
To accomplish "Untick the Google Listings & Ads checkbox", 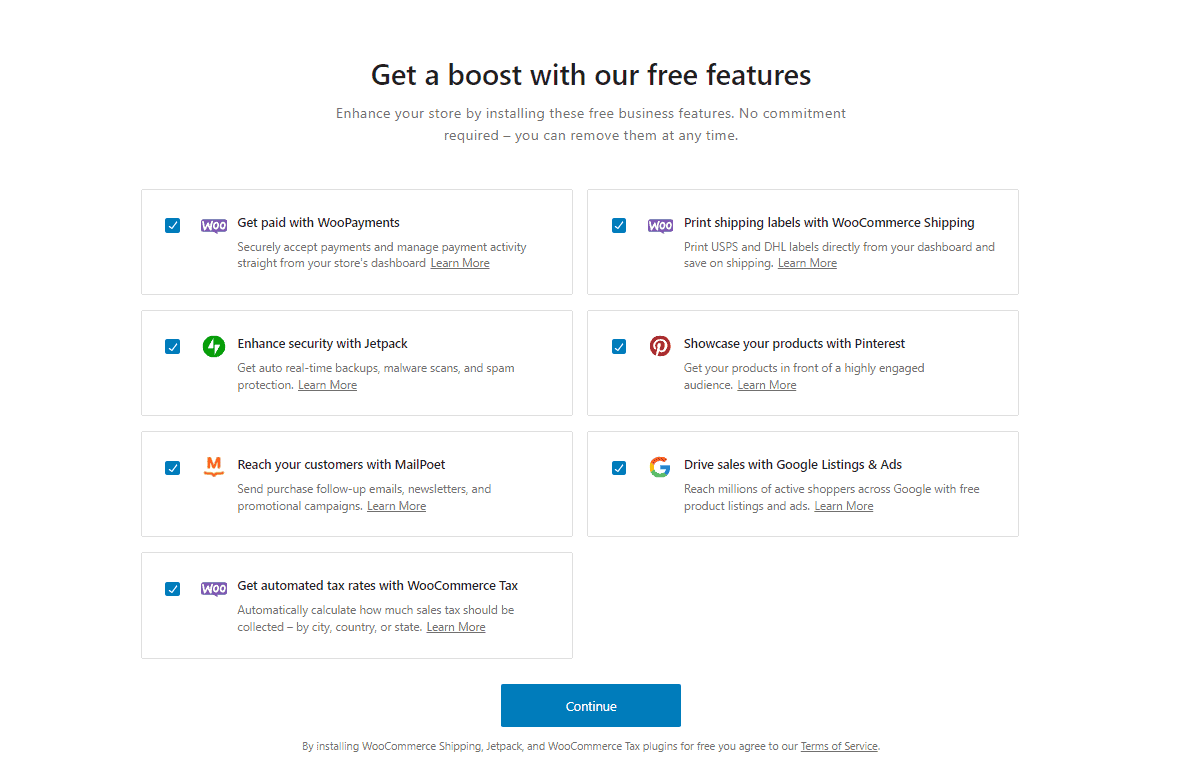I will tap(619, 468).
